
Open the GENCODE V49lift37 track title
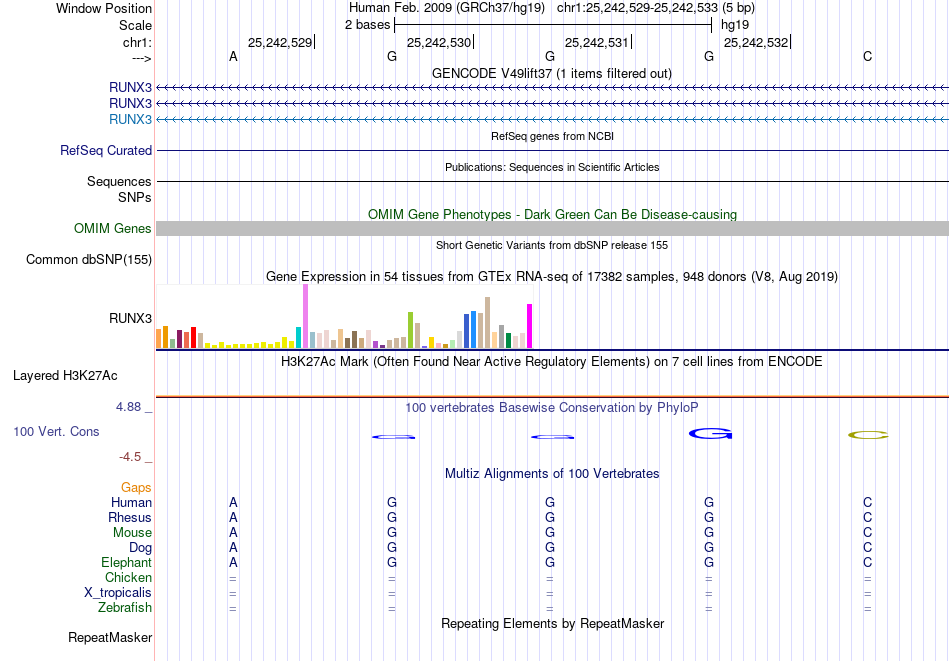tap(552, 73)
